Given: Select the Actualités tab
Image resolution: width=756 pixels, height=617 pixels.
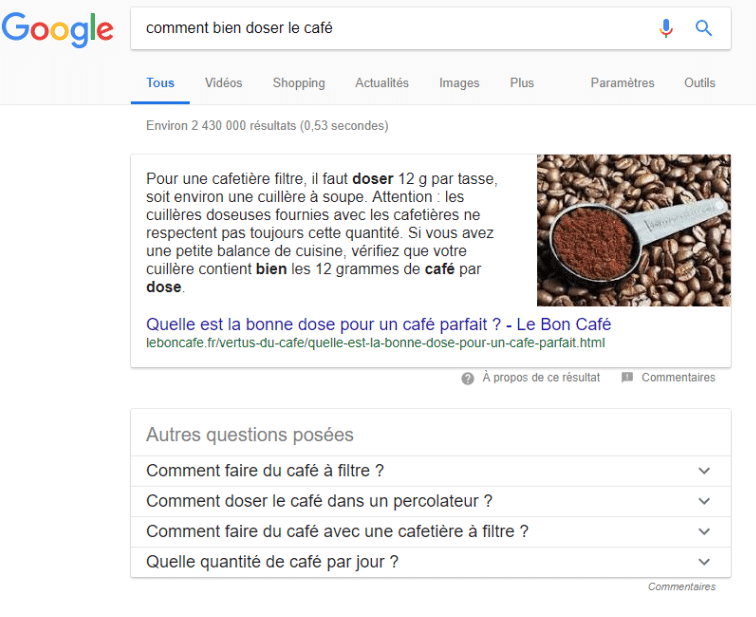Looking at the screenshot, I should coord(382,83).
